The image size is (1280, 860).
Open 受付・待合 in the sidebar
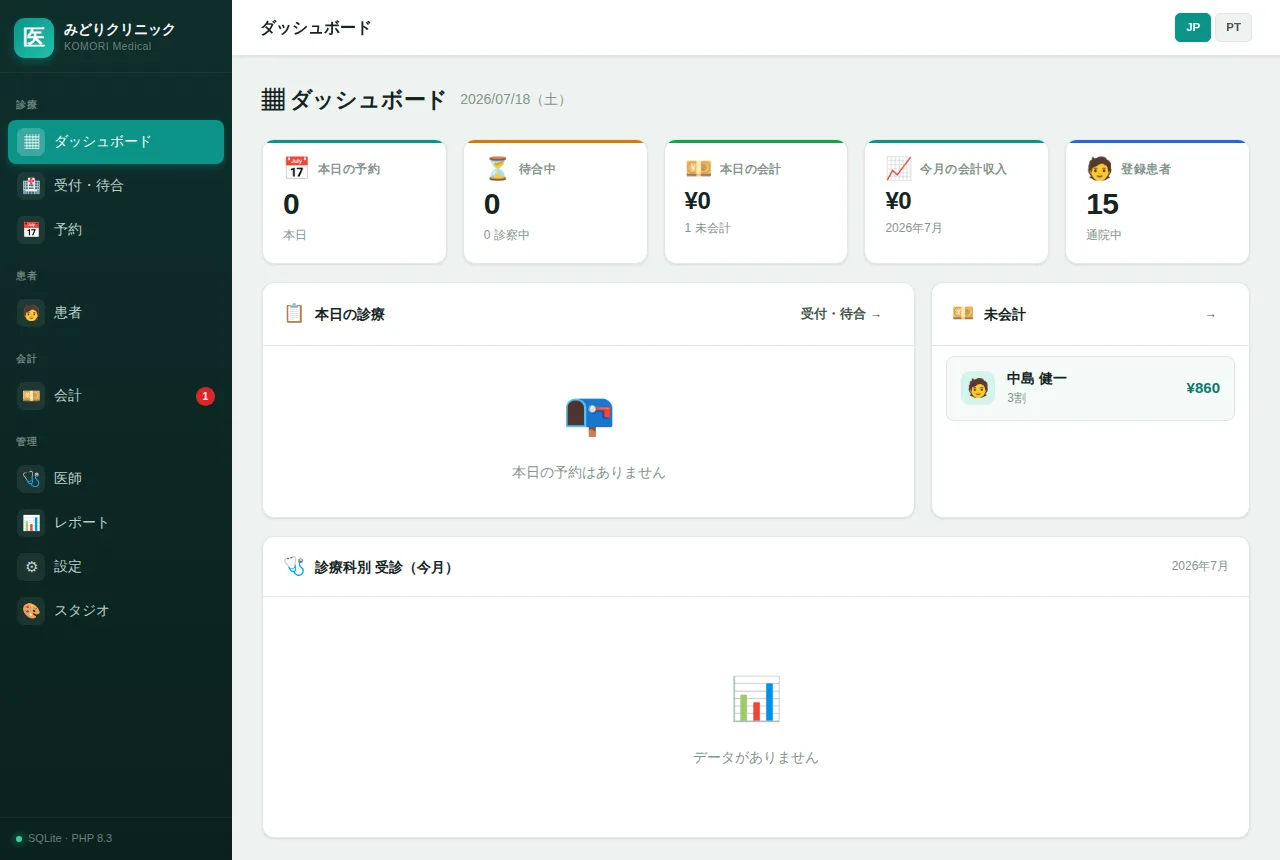click(x=116, y=186)
